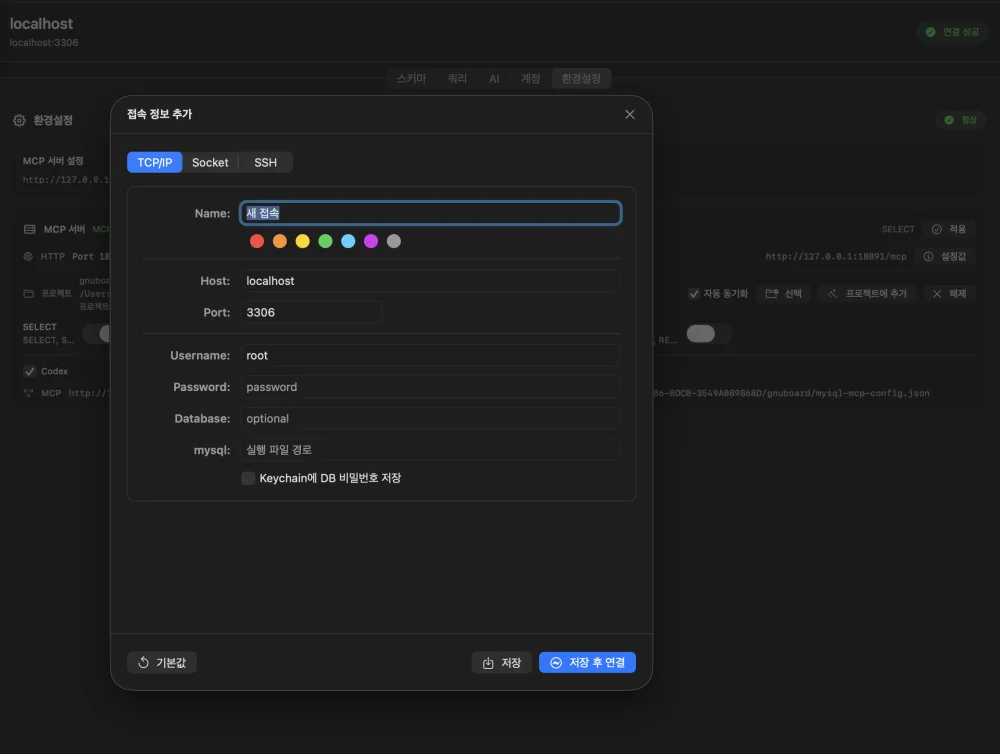Pick the yellow connection color

302,241
